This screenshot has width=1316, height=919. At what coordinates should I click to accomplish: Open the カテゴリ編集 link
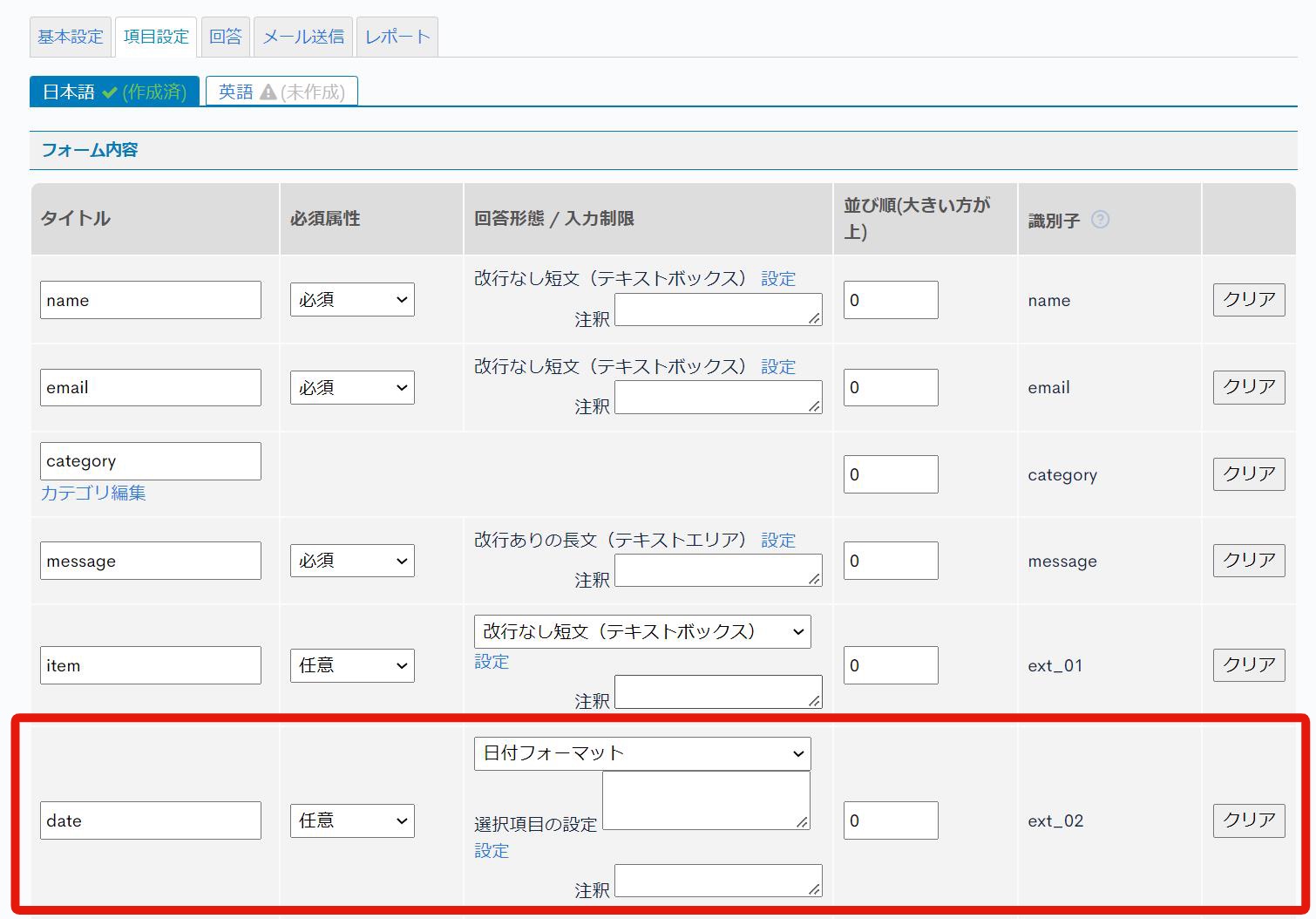[93, 493]
